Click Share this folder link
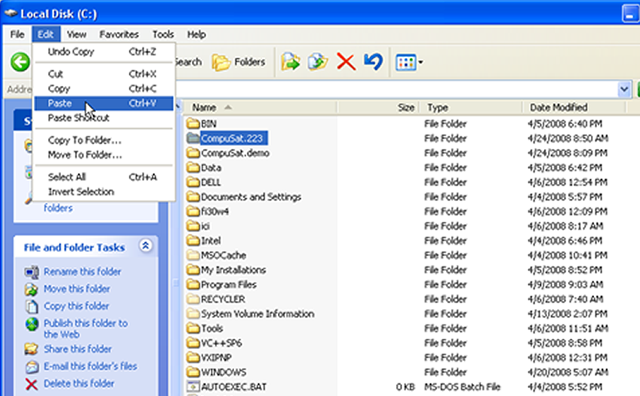Screen dimensions: 640x396 pos(78,349)
